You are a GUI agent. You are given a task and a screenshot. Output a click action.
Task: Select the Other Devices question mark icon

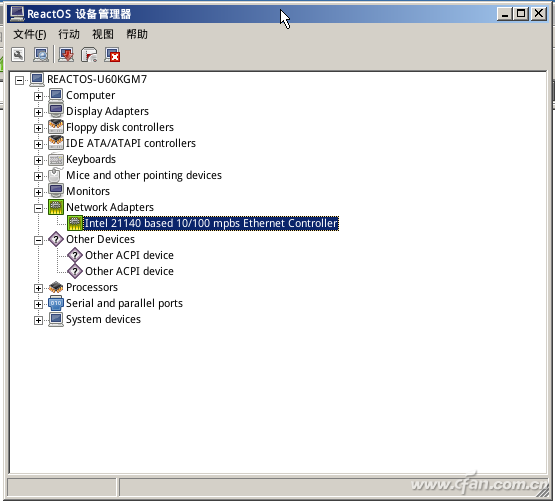pyautogui.click(x=56, y=239)
